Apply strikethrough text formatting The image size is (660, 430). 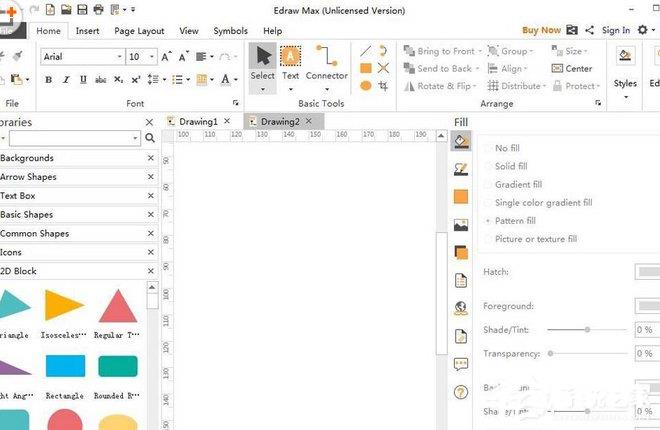click(x=101, y=80)
